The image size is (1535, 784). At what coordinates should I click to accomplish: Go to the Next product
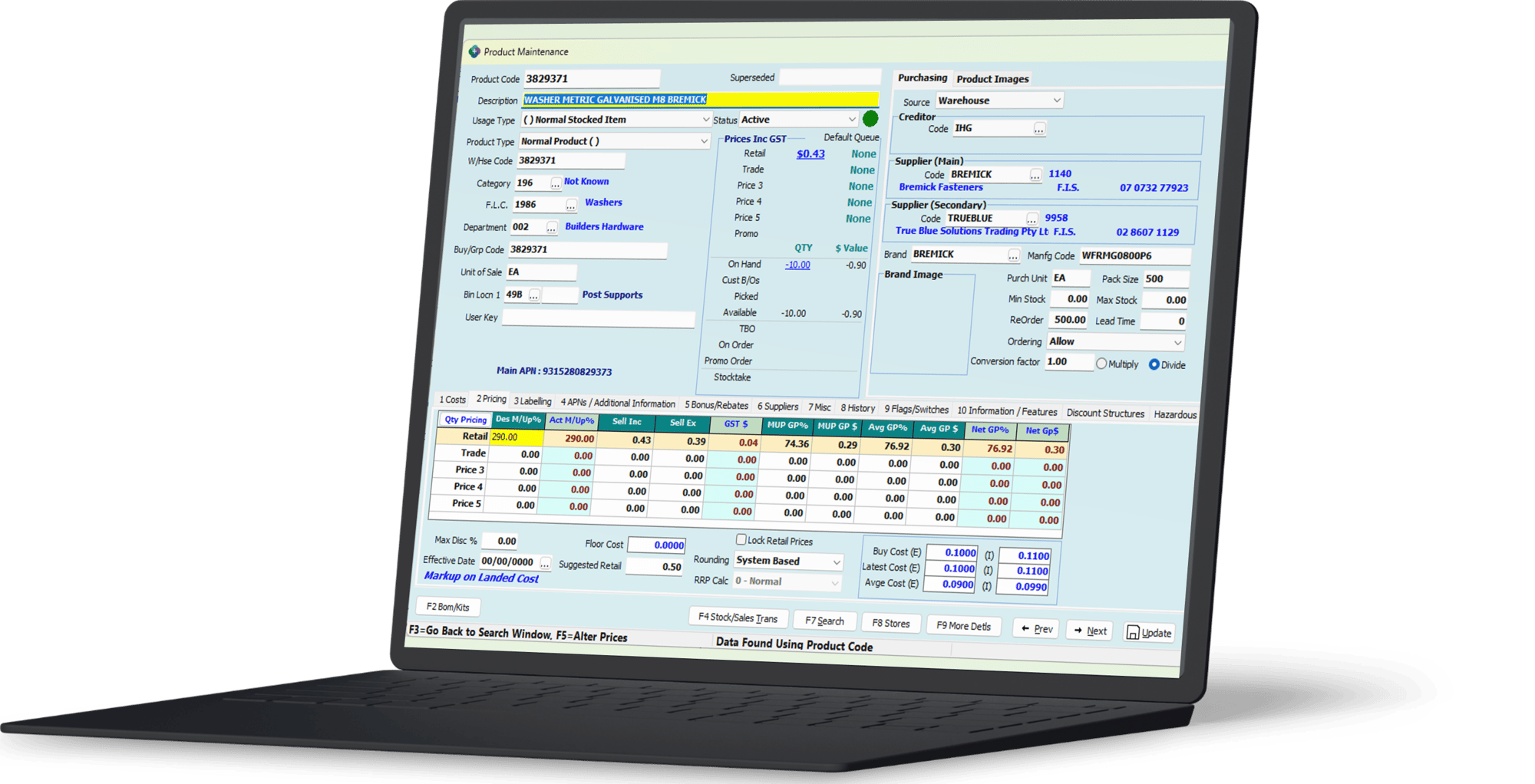pyautogui.click(x=1089, y=631)
